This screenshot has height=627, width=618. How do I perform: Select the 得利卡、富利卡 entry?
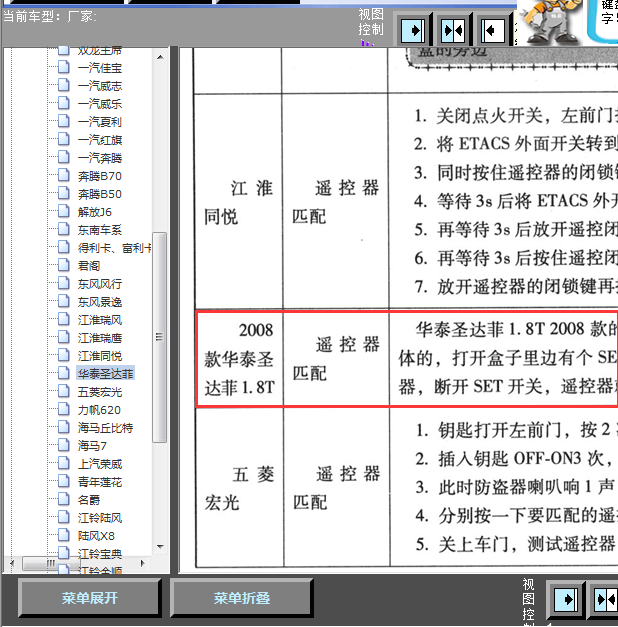(114, 248)
